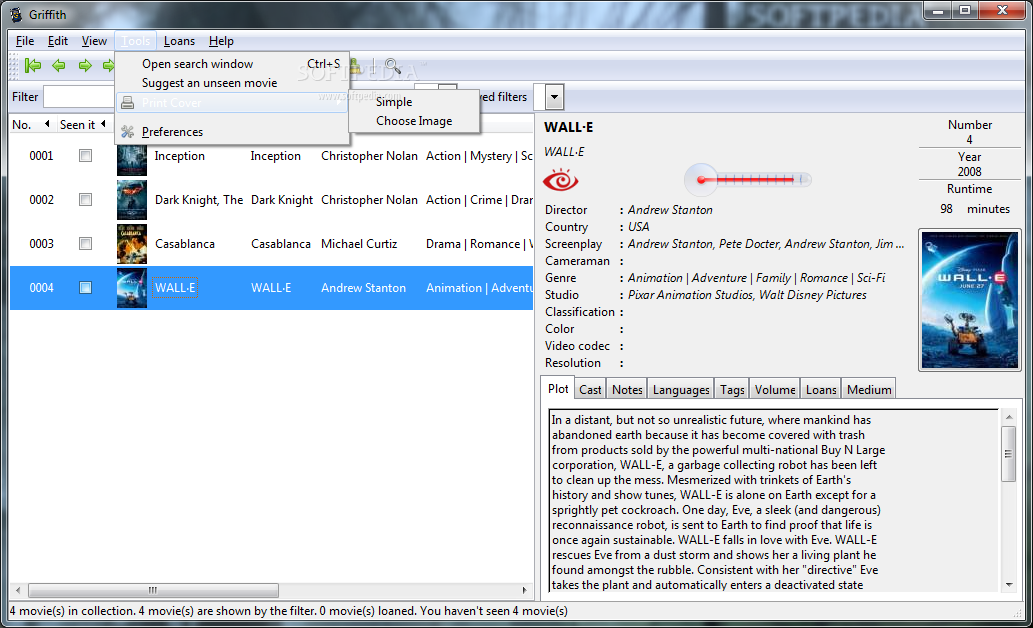This screenshot has width=1033, height=628.
Task: Open the saved filters dropdown arrow
Action: pyautogui.click(x=555, y=98)
